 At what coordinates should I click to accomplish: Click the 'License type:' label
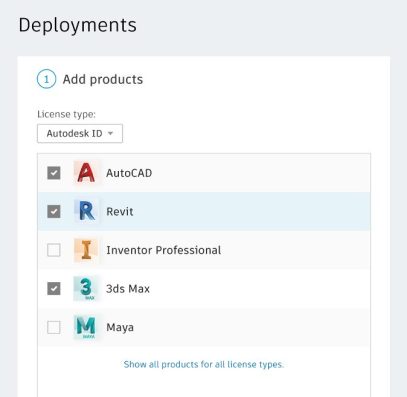66,114
